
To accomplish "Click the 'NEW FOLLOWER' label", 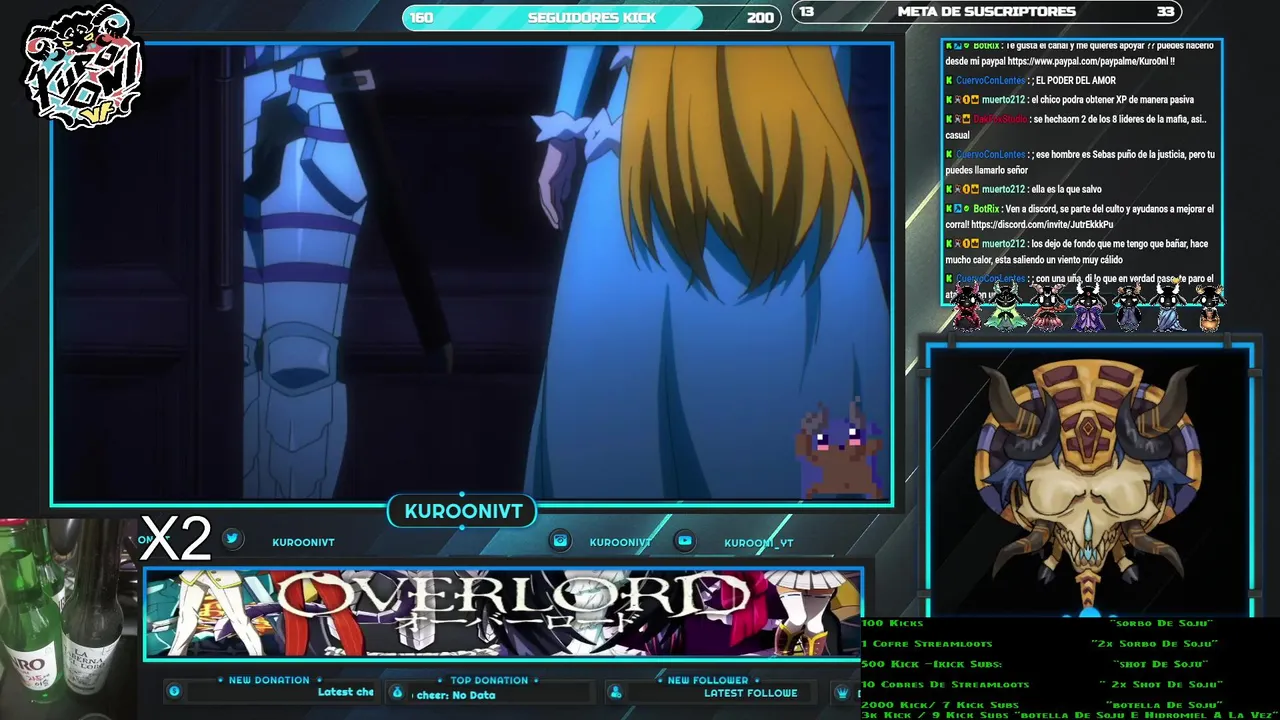I will coord(708,680).
